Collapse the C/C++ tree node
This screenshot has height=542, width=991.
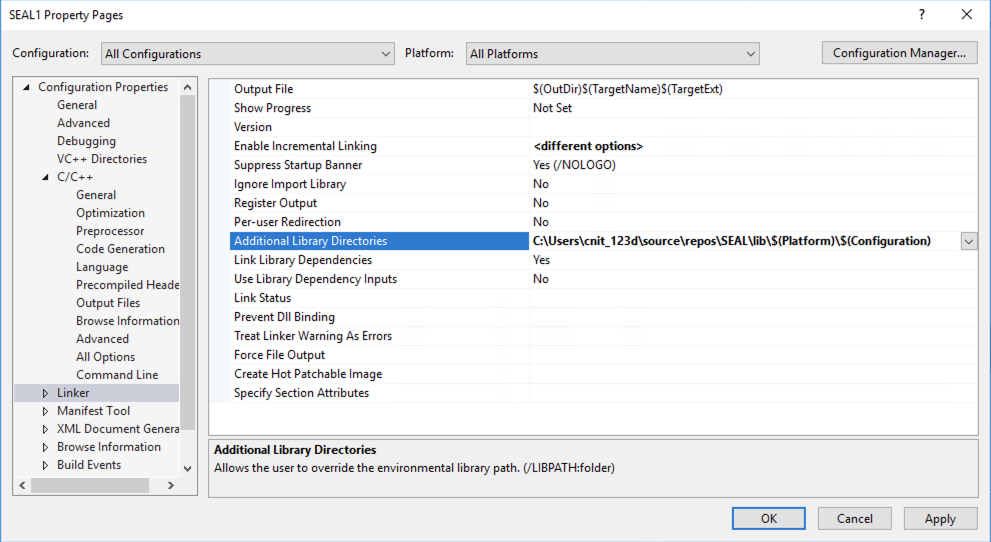pos(45,177)
